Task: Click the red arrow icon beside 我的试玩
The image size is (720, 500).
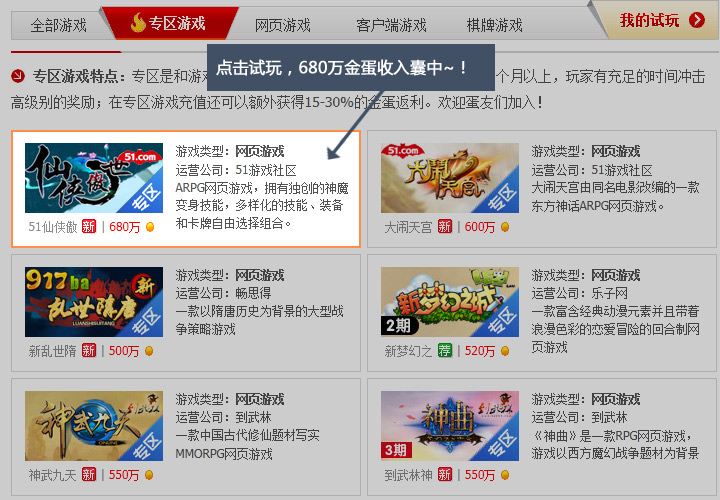Action: (697, 20)
